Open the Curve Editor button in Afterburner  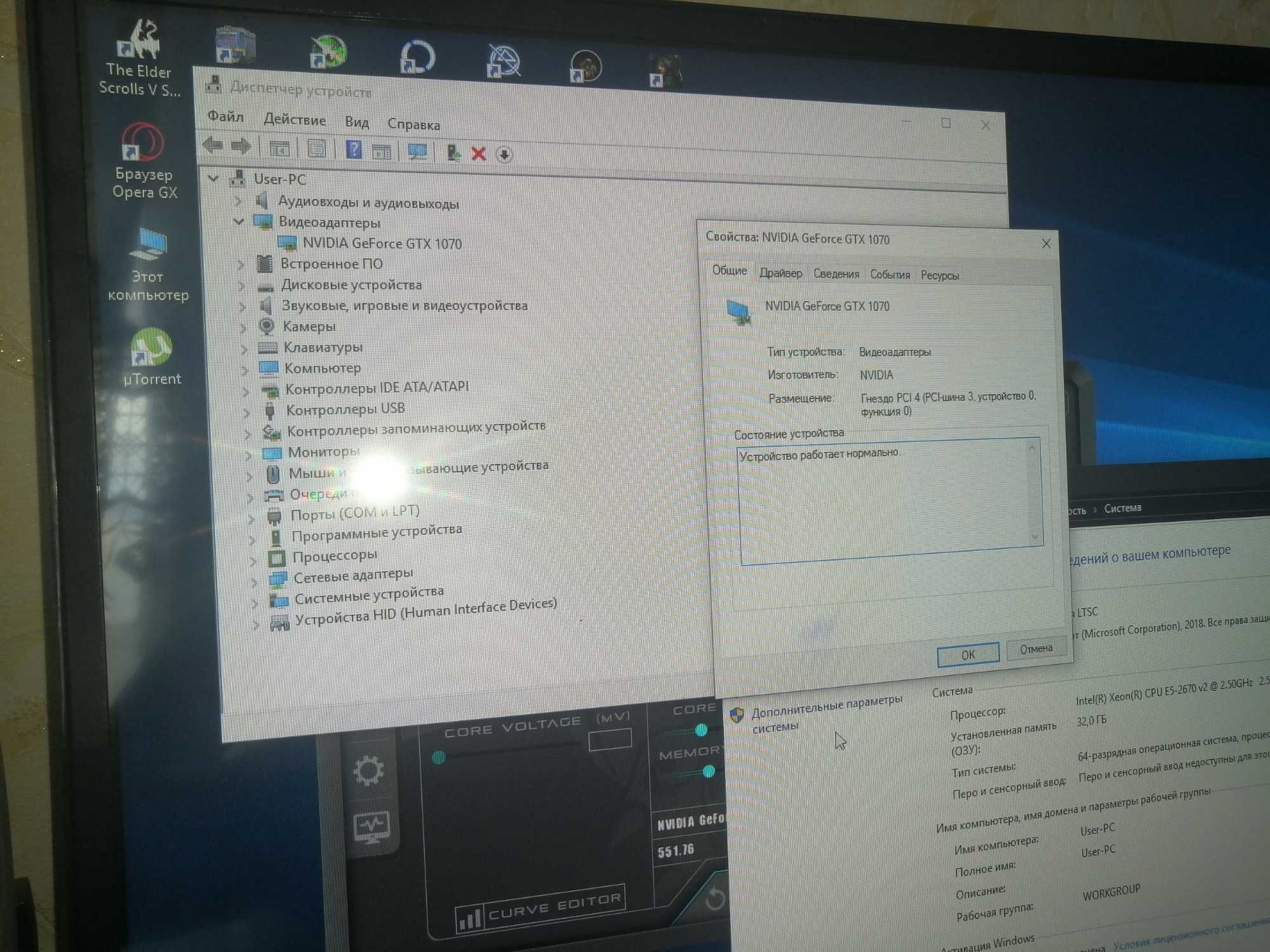(541, 908)
